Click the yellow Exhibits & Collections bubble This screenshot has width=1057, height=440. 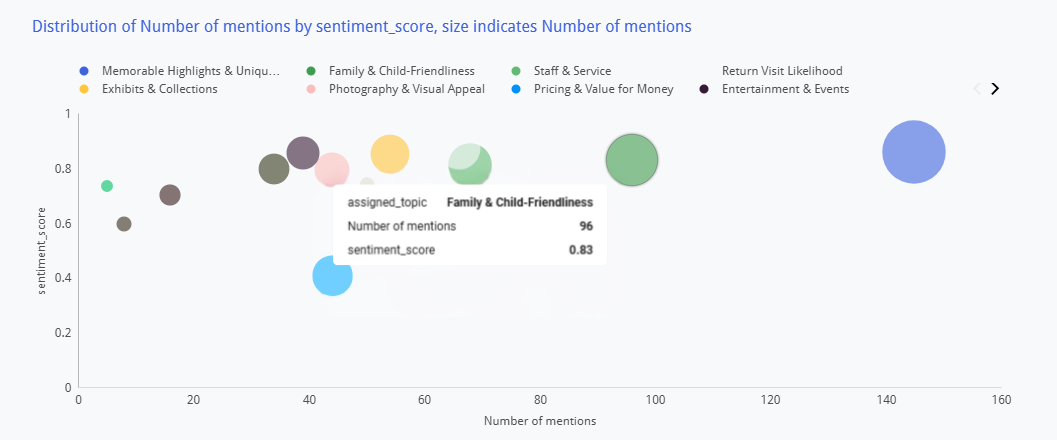point(390,154)
